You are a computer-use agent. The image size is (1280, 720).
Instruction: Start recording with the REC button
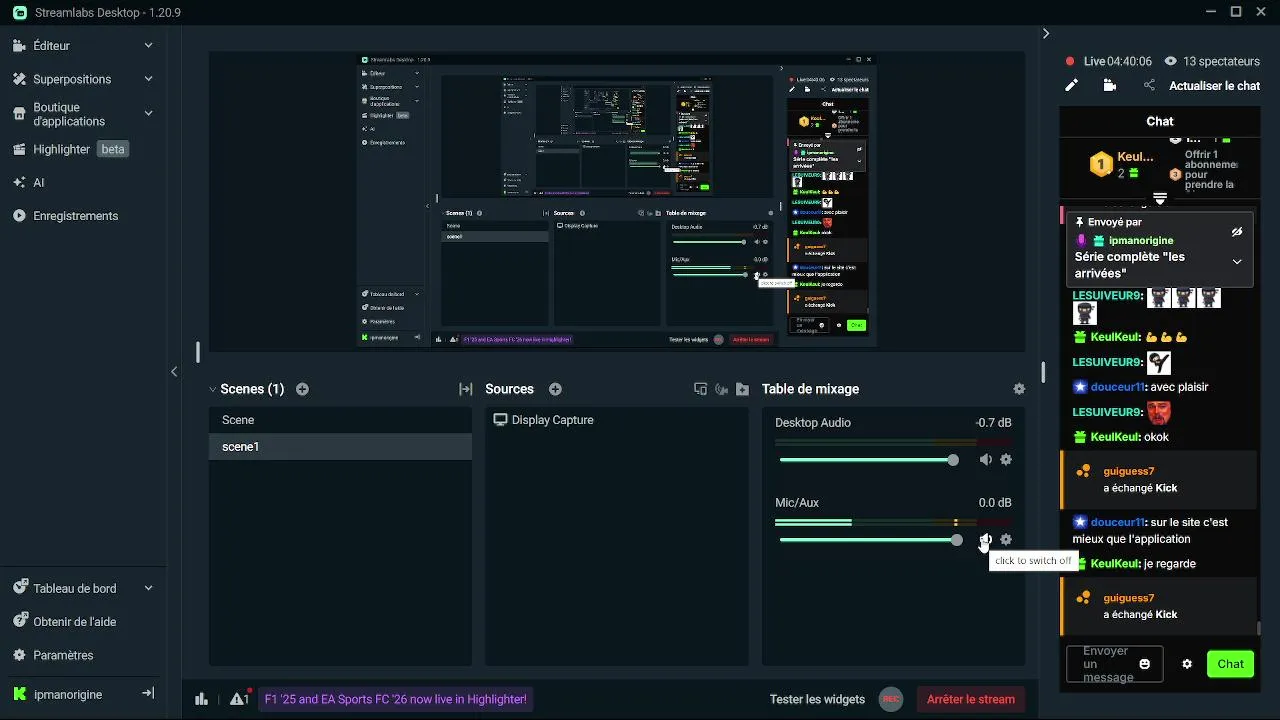click(890, 699)
